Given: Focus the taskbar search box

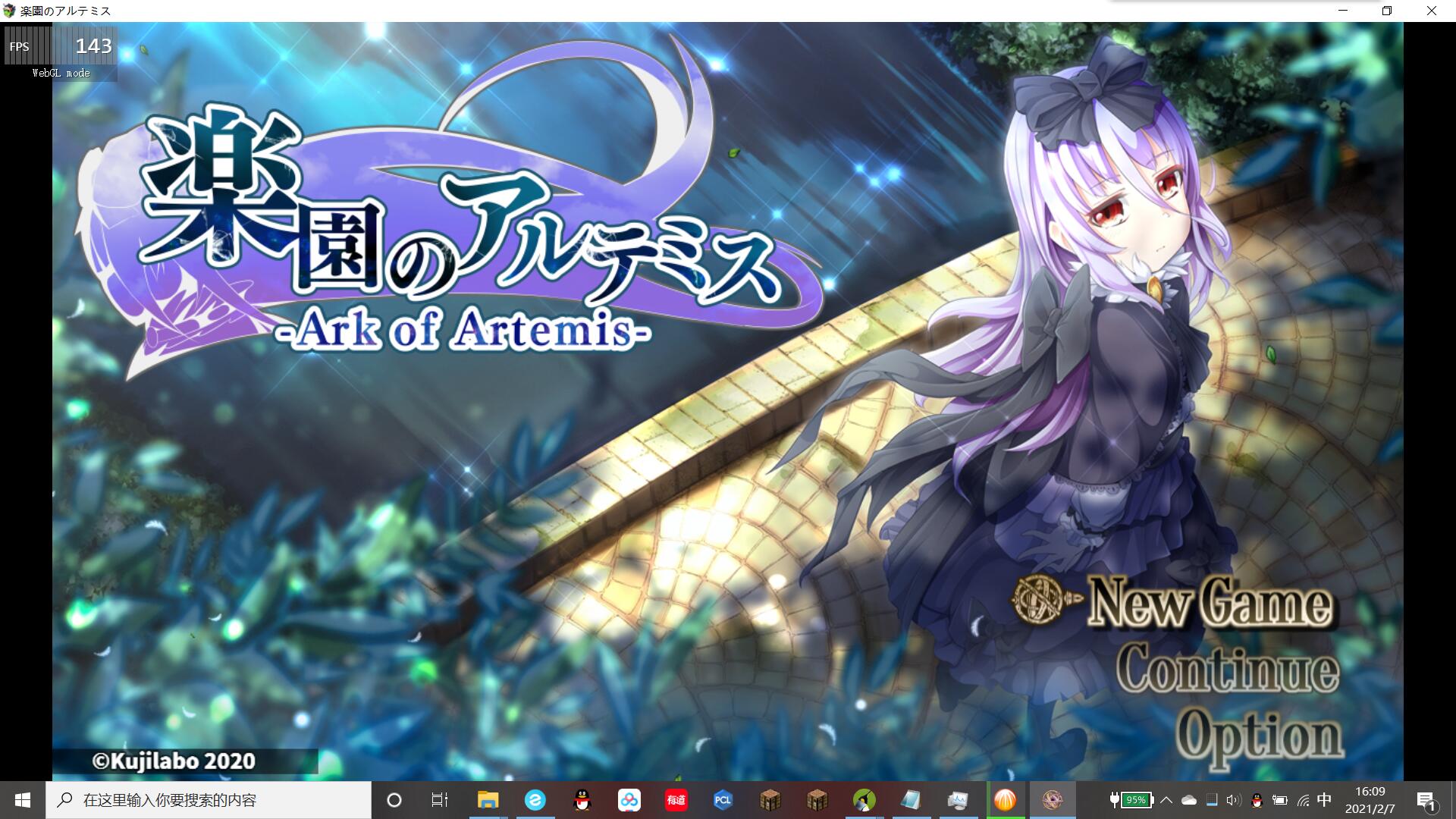Looking at the screenshot, I should coord(209,800).
